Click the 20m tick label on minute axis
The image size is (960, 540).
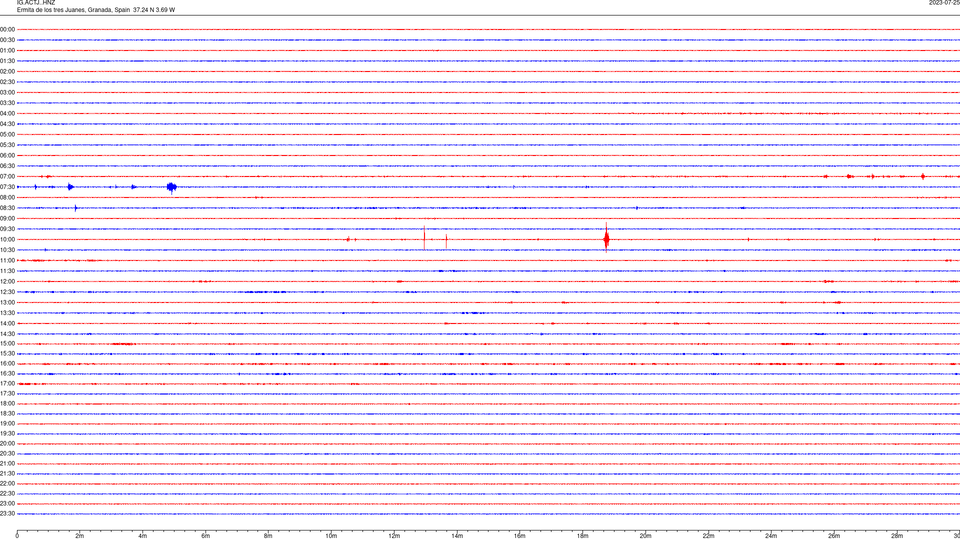pos(645,536)
